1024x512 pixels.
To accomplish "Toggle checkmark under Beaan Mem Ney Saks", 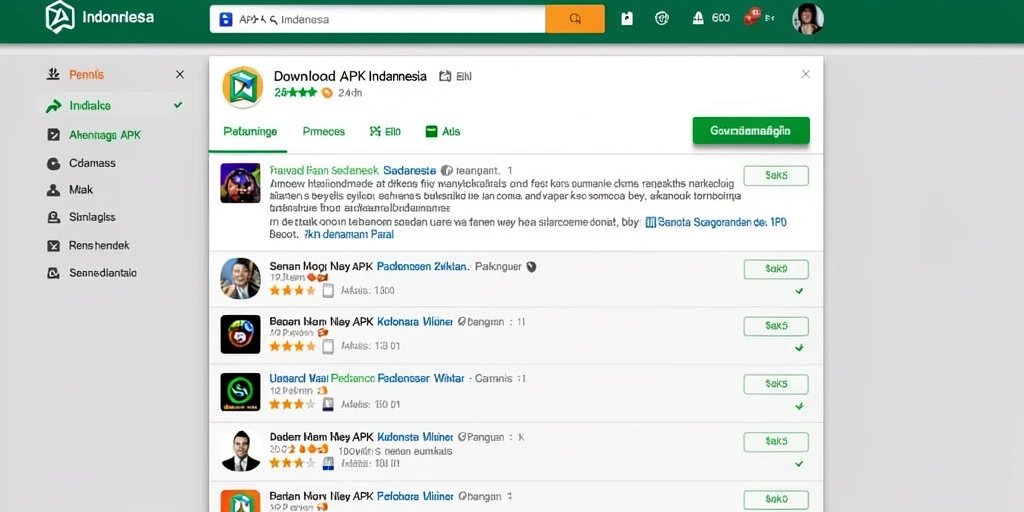I will coord(799,348).
